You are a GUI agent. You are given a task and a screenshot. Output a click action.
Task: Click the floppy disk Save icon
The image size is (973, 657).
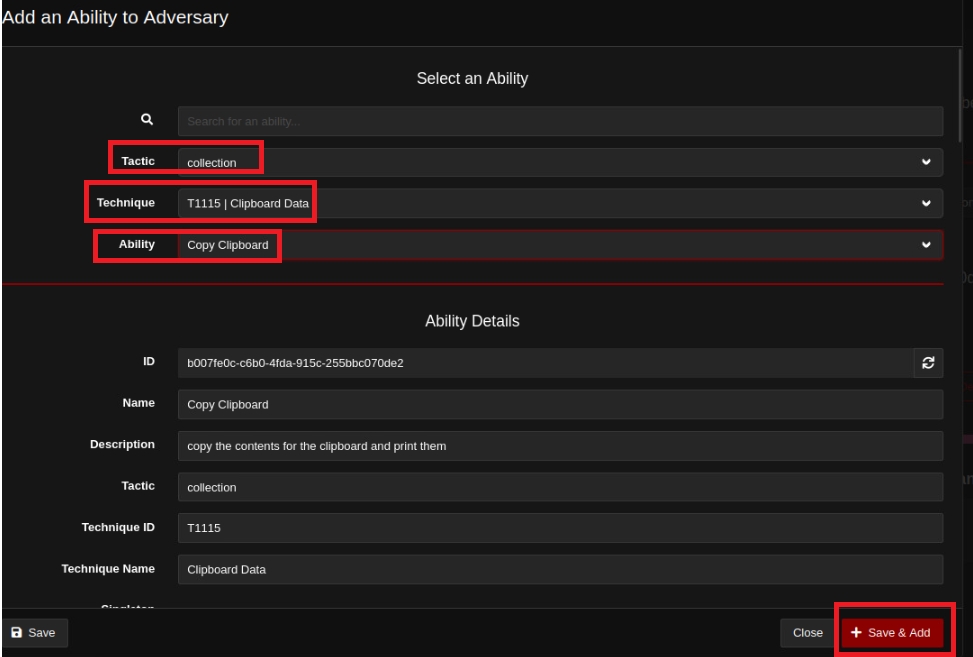pyautogui.click(x=17, y=632)
